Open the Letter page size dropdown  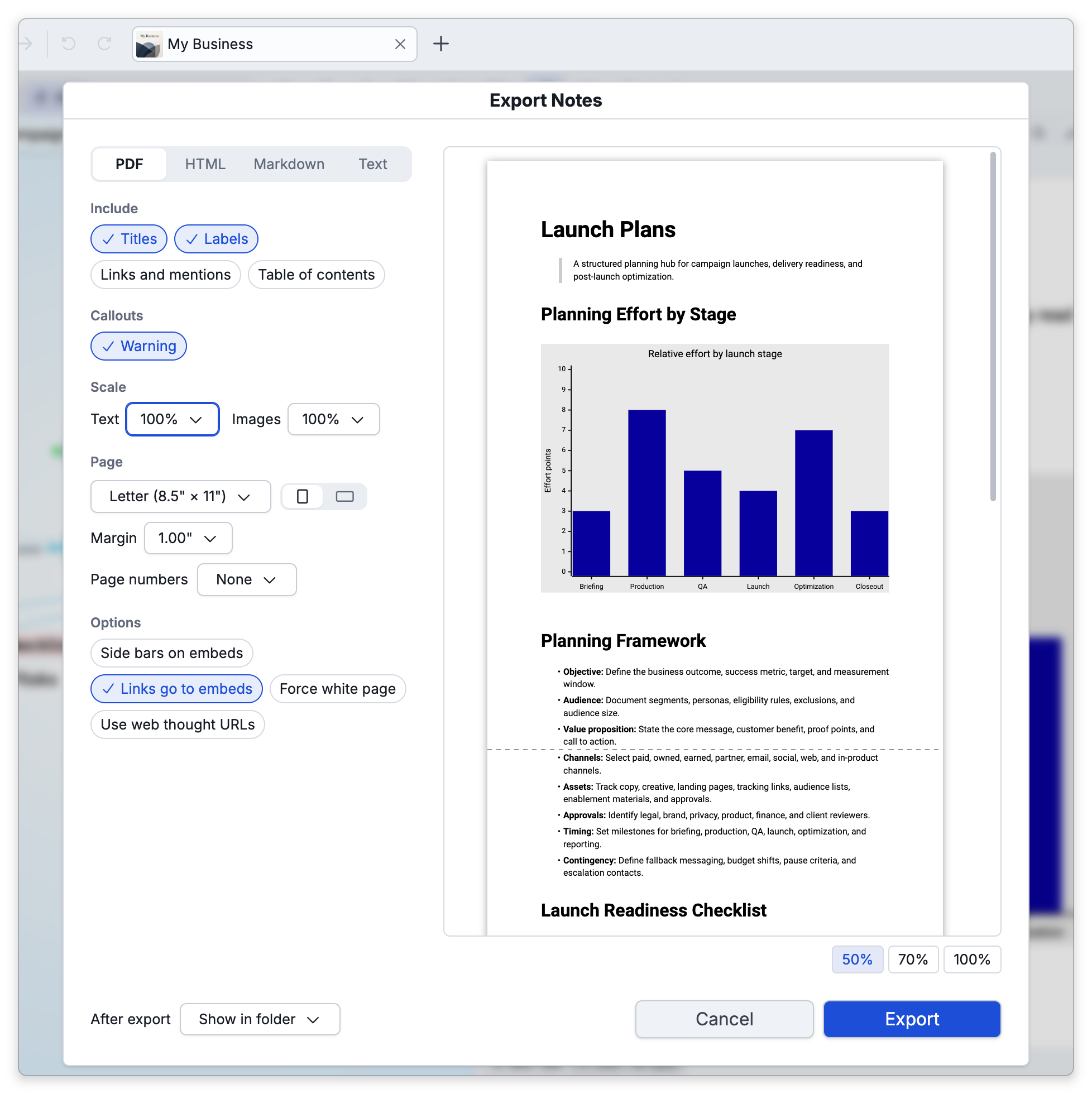coord(181,497)
